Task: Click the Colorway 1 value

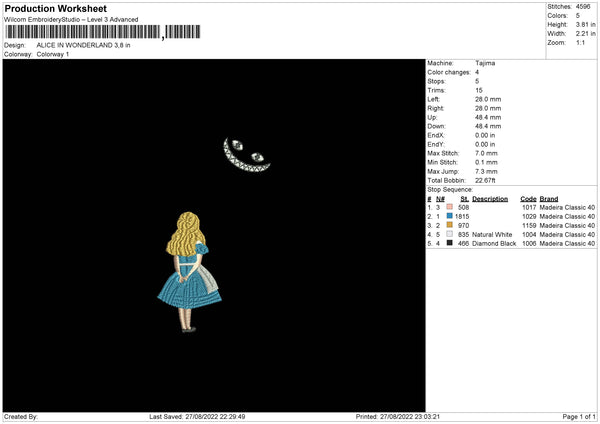Action: [53, 54]
